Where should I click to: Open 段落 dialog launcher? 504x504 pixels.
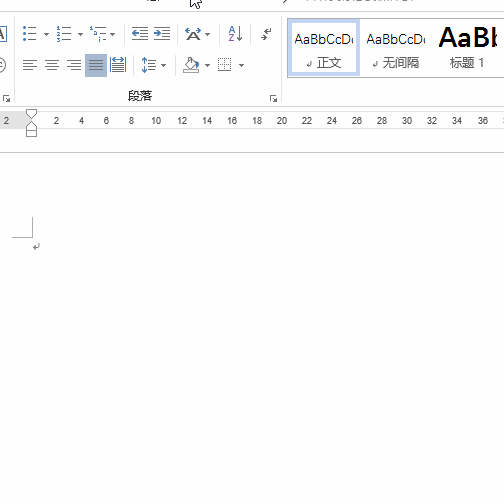click(273, 99)
